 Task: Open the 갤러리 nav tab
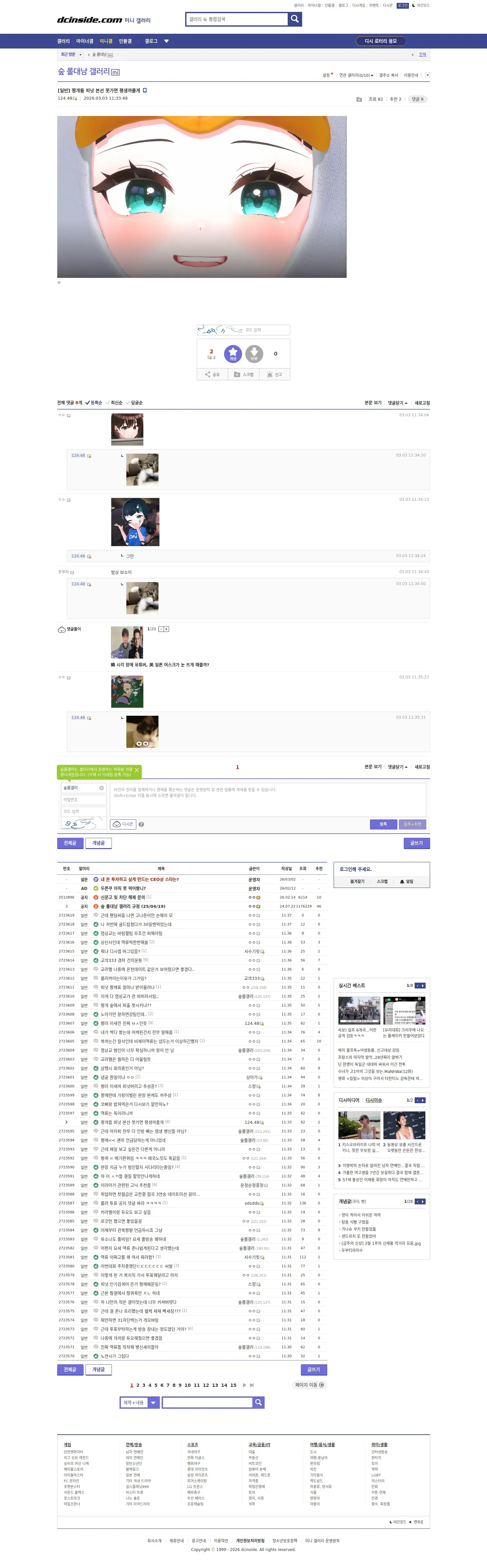(63, 41)
